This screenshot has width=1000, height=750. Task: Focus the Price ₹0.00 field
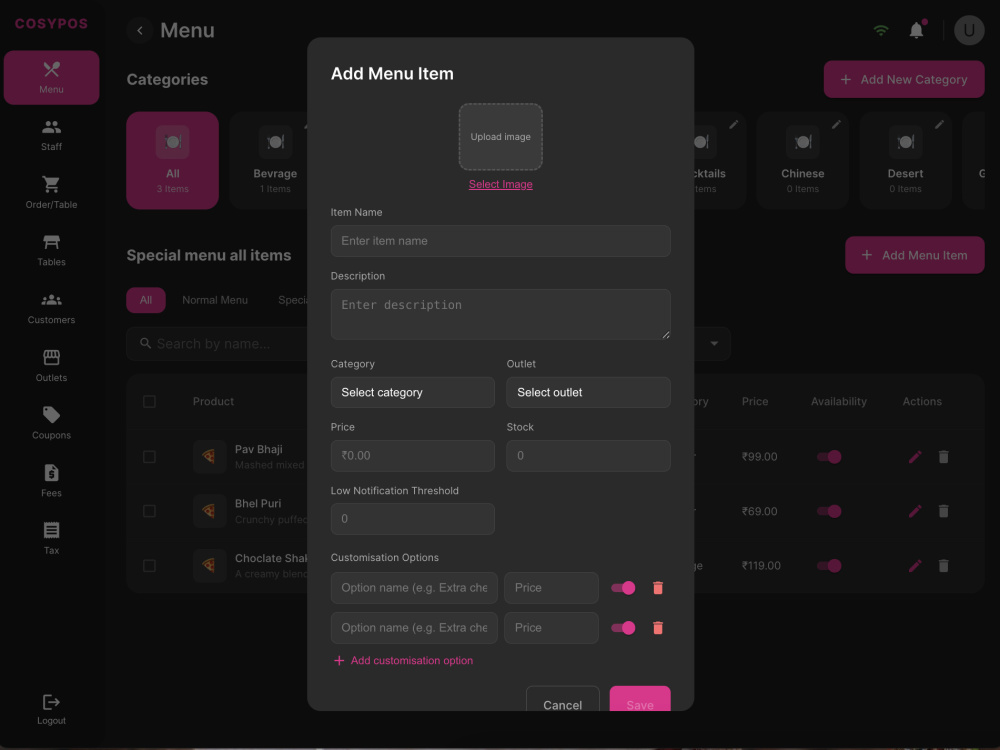pos(413,456)
